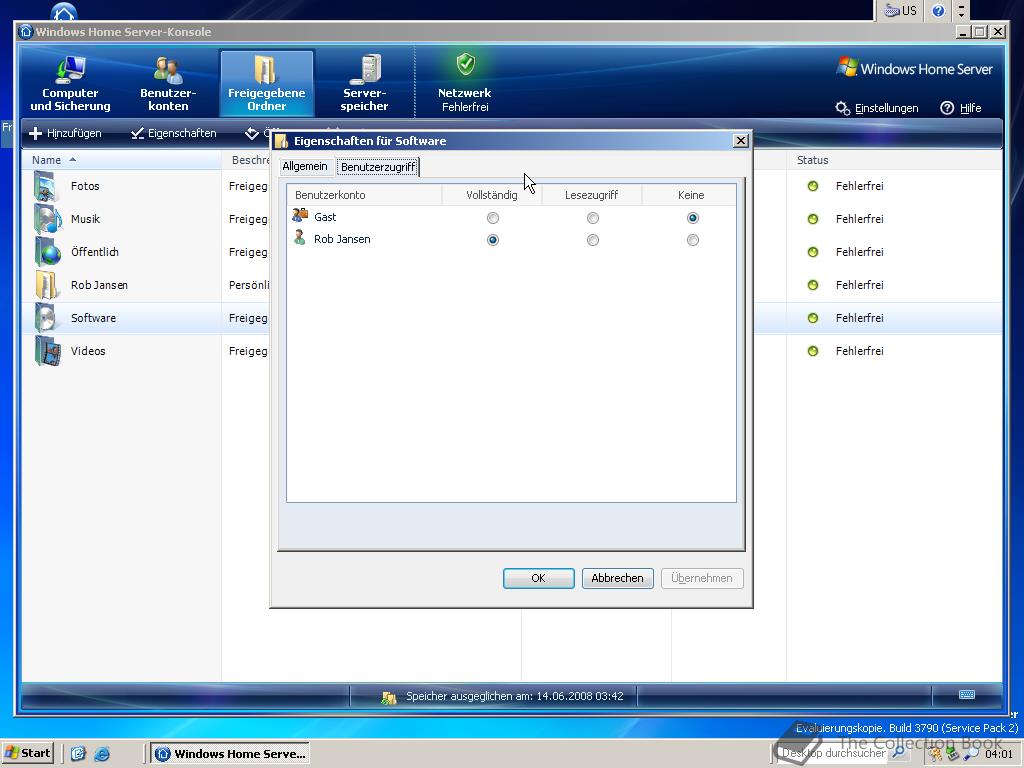Click the Übernehmen button
Screen dimensions: 1024x768
point(702,578)
